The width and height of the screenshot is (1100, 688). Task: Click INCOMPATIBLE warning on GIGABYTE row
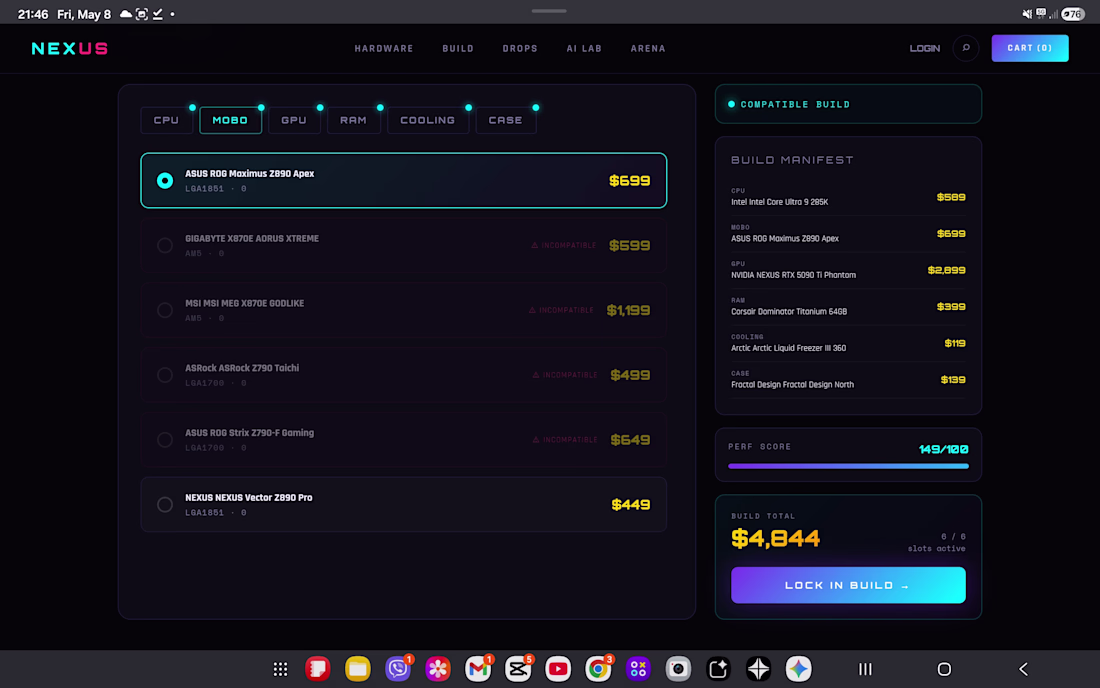(x=564, y=245)
